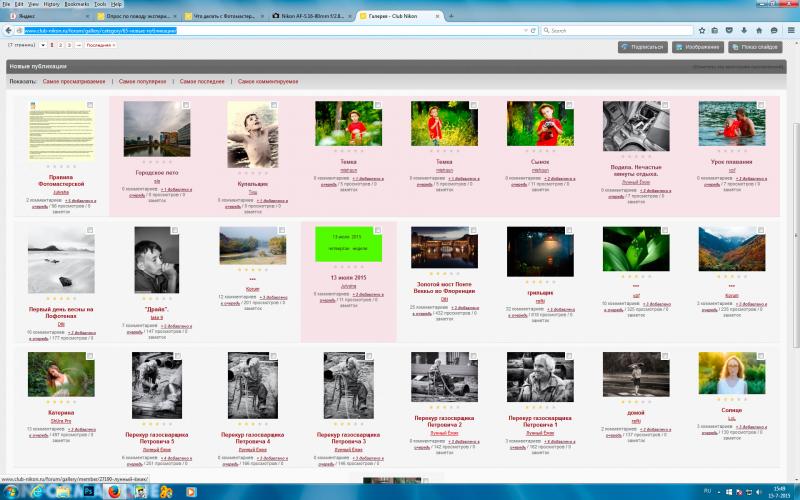Go to the home page icon
Viewport: 800px width, 500px height.
[759, 31]
